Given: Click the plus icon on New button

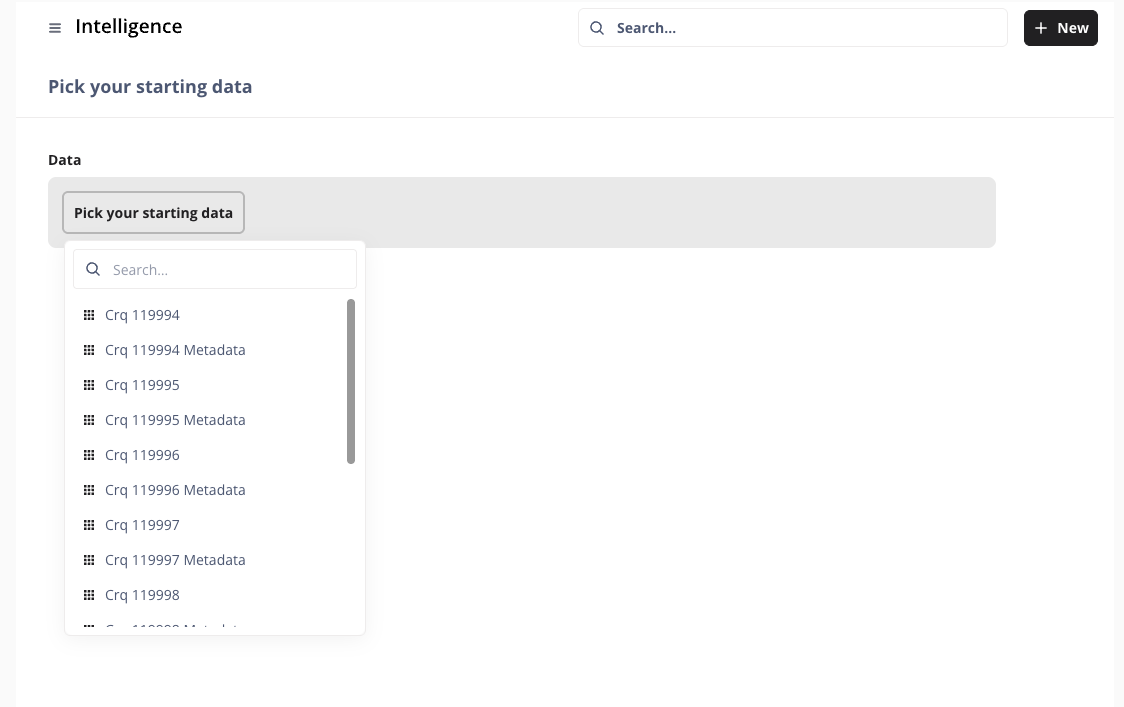Looking at the screenshot, I should pyautogui.click(x=1041, y=28).
